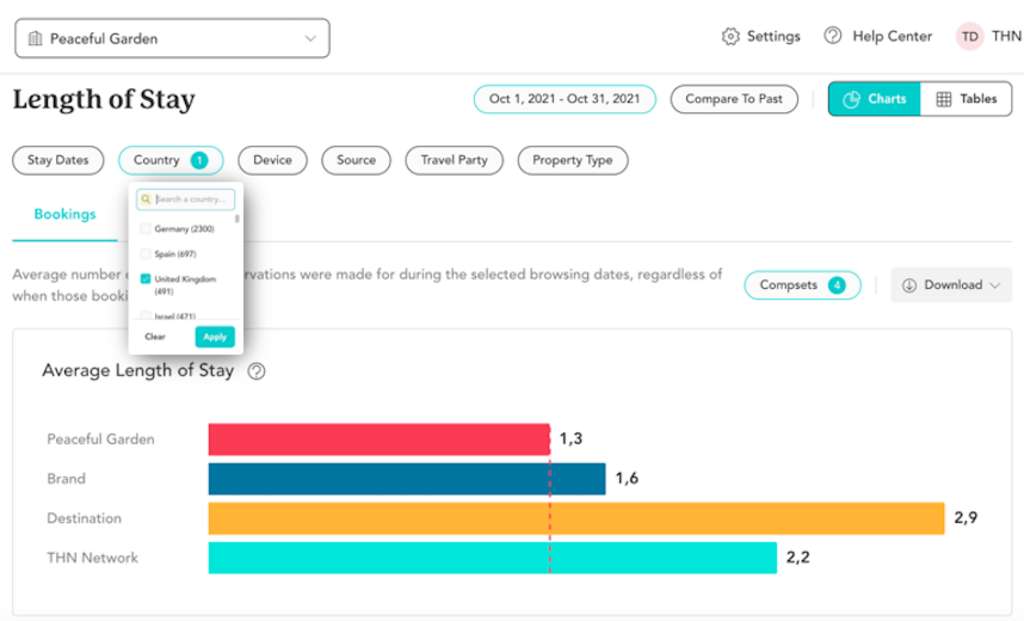Click Compare To Past

coord(734,99)
